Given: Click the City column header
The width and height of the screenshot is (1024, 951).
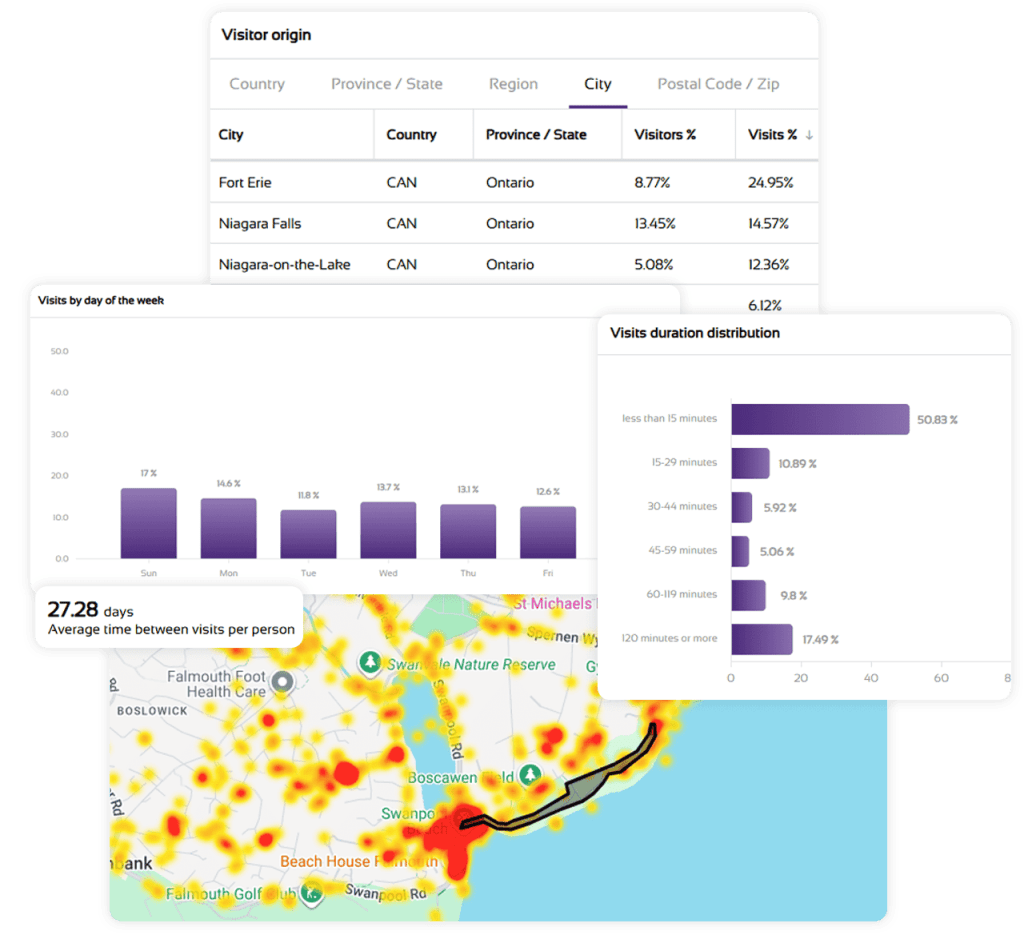Looking at the screenshot, I should pyautogui.click(x=231, y=134).
